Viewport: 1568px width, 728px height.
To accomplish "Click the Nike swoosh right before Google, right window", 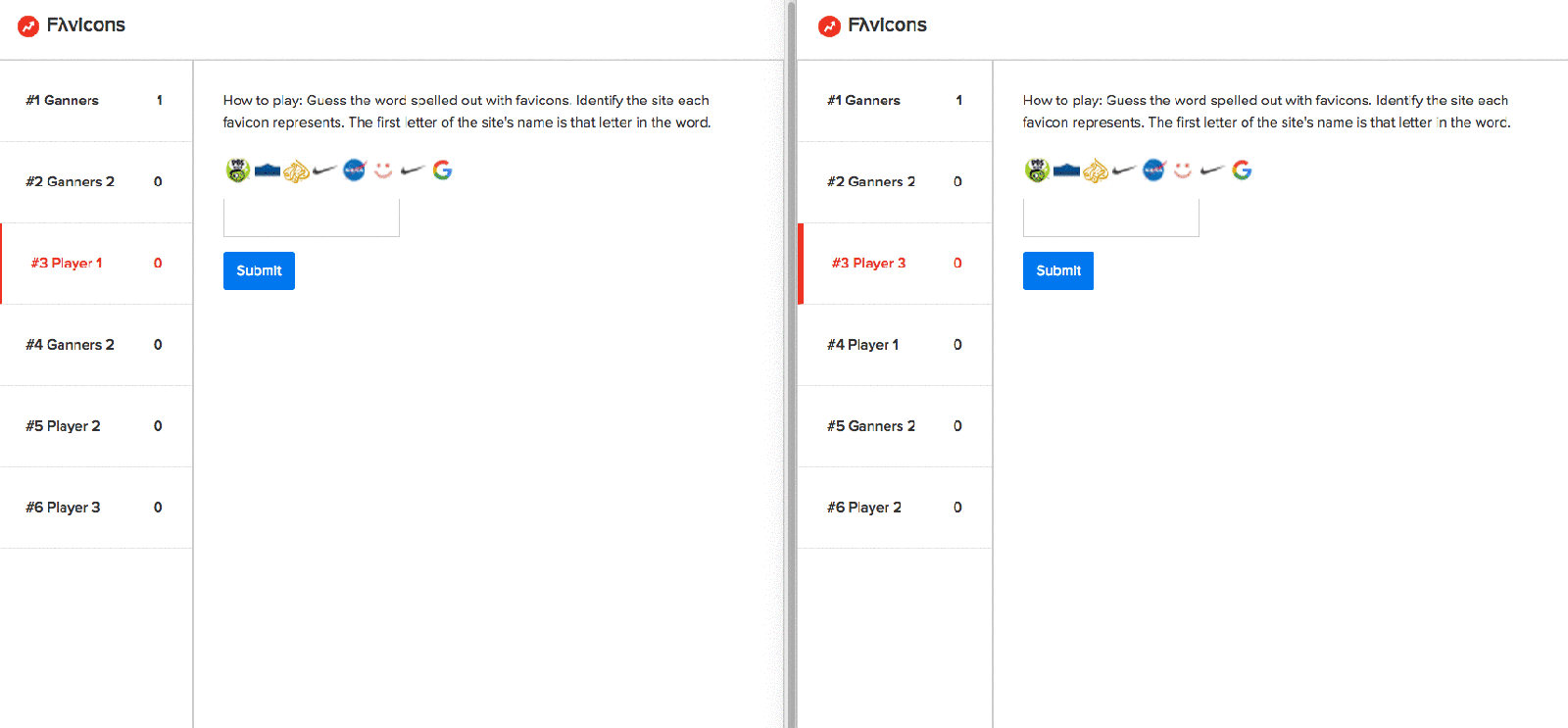I will [1212, 170].
